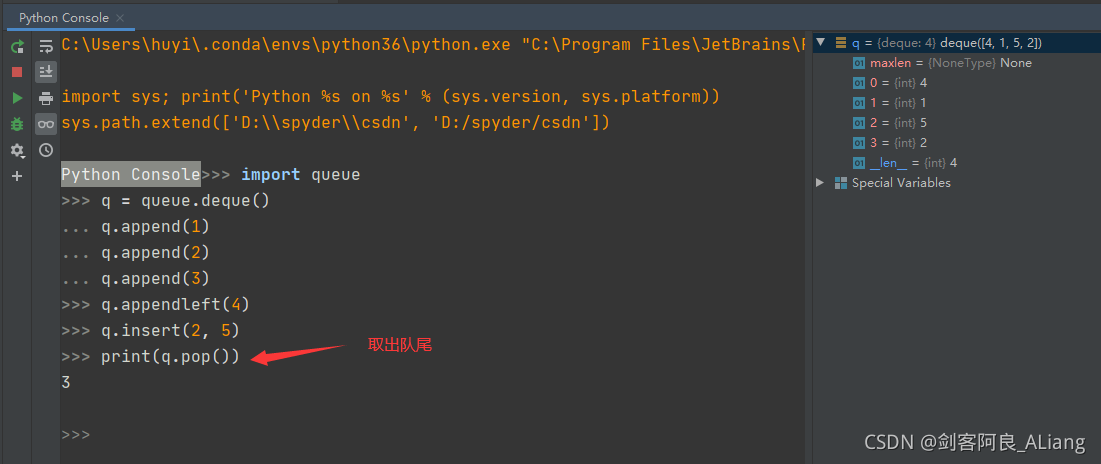Close the Python Console tab
Screen dimensions: 1101x464
[x=119, y=18]
